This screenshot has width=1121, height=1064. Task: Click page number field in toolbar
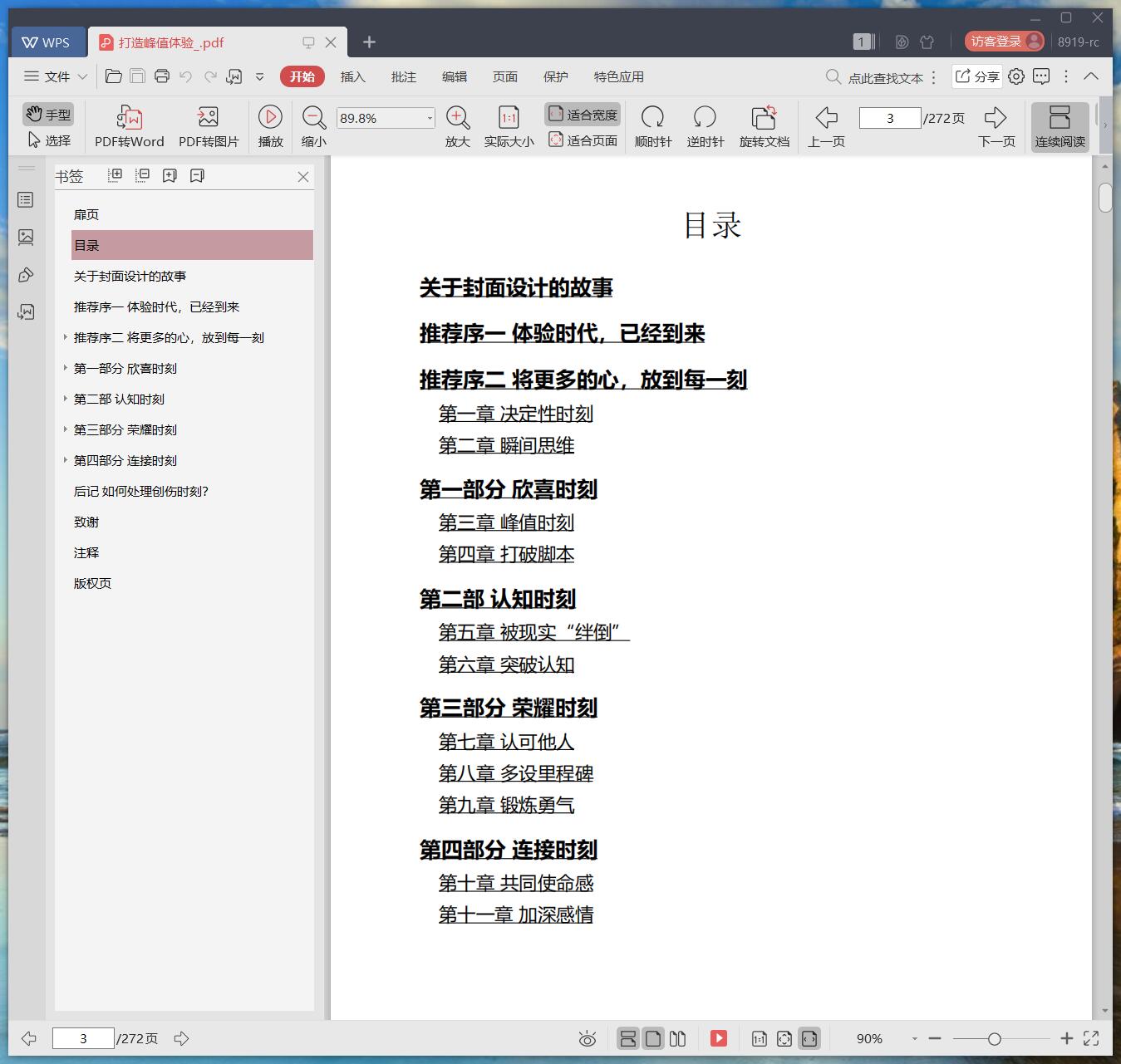pos(890,118)
